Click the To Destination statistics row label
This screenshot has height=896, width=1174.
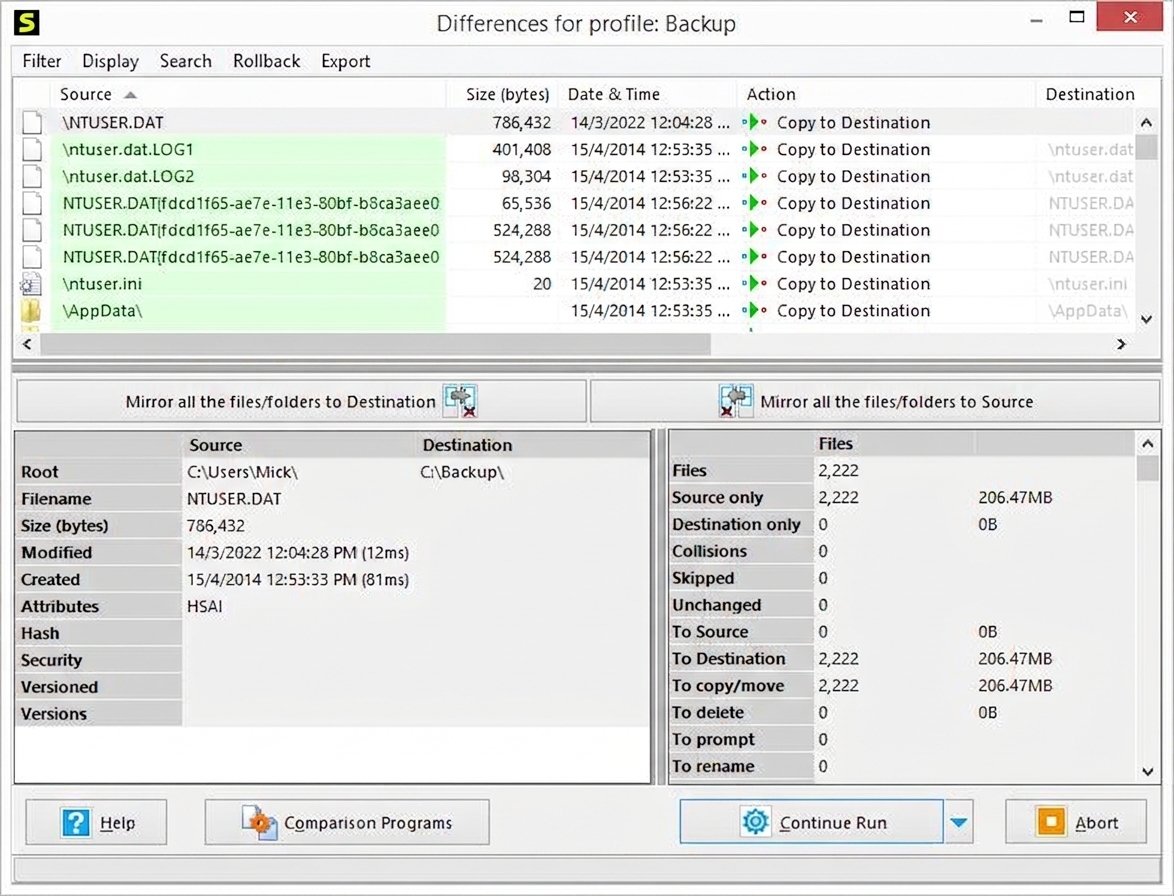click(x=728, y=659)
